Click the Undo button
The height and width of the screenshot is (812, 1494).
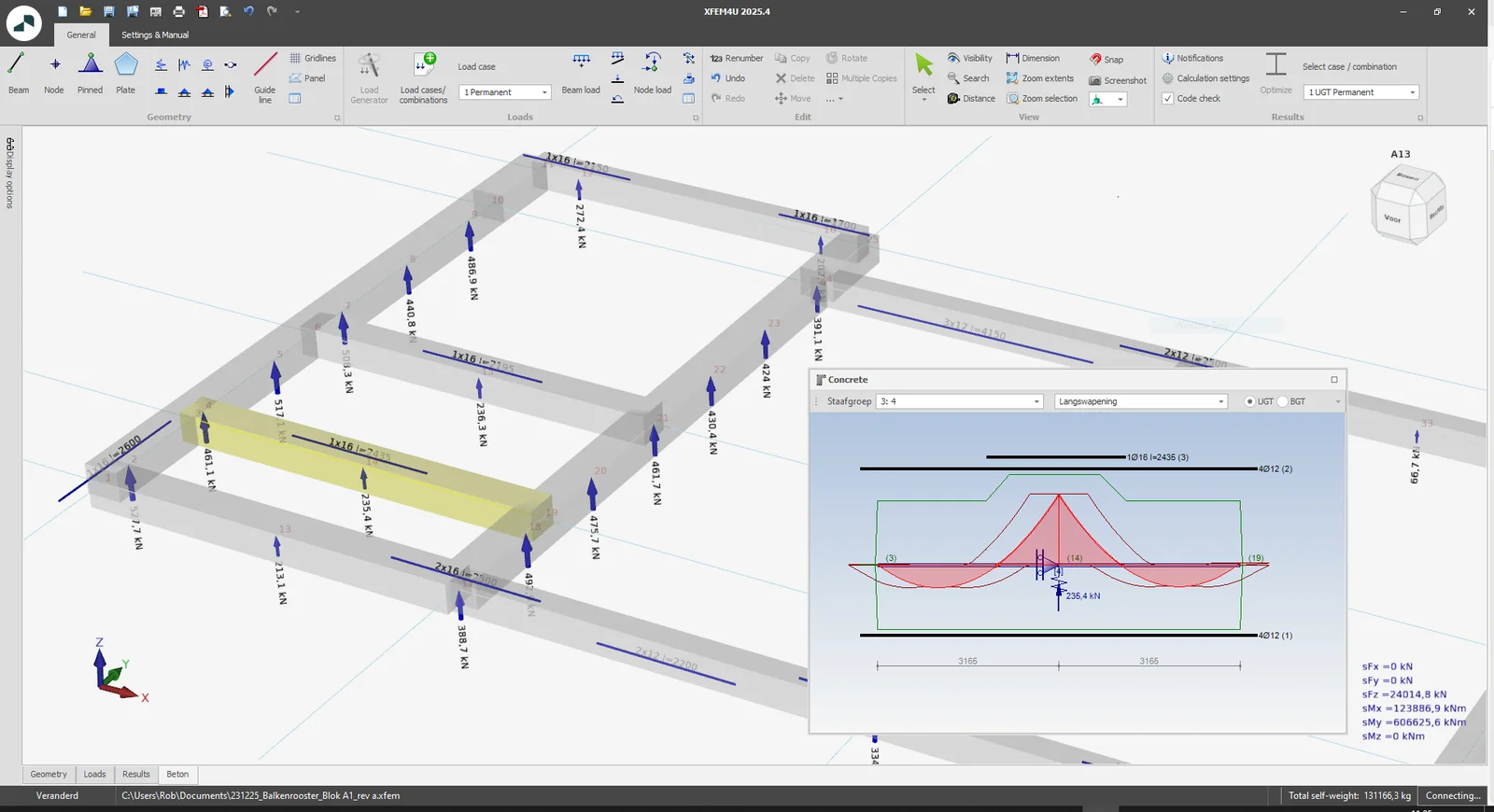727,78
